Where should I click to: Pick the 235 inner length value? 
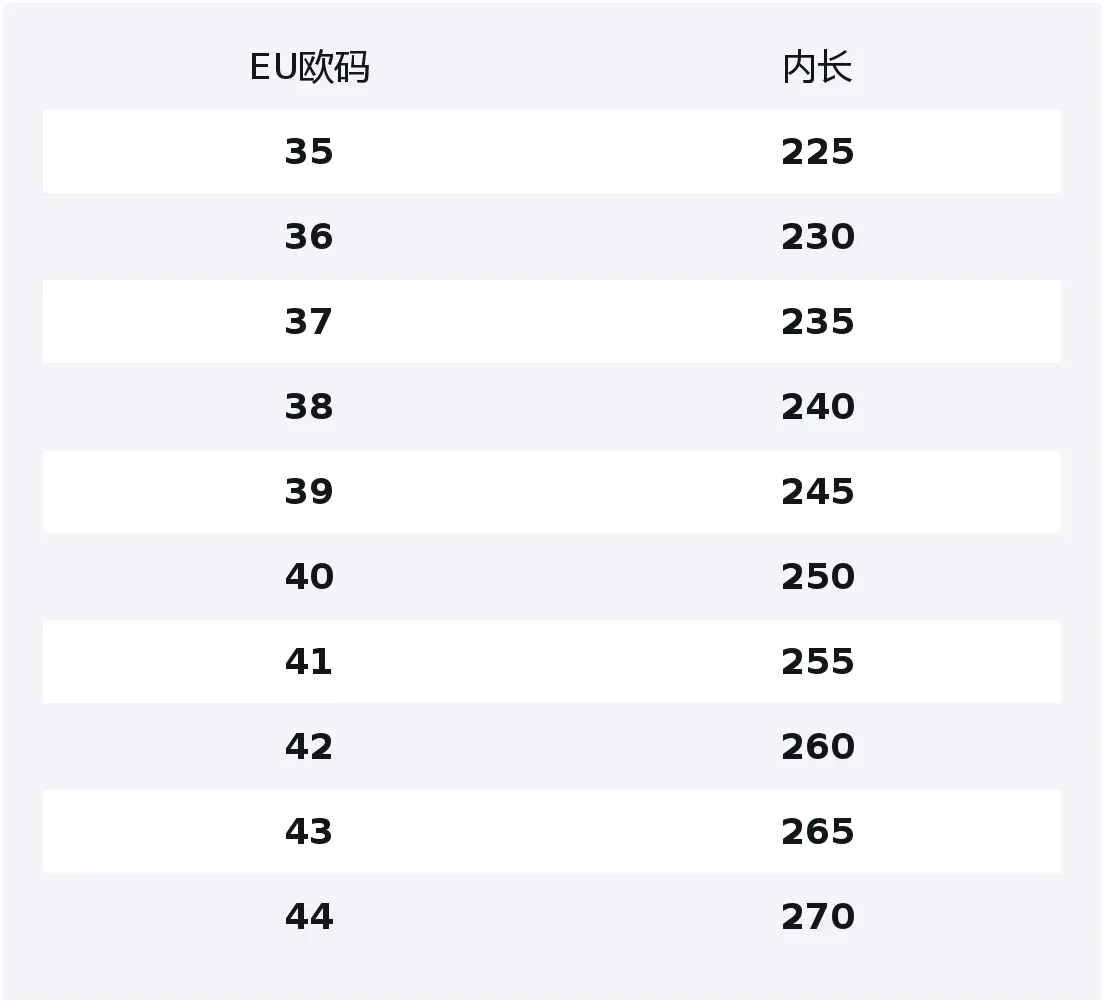coord(817,322)
